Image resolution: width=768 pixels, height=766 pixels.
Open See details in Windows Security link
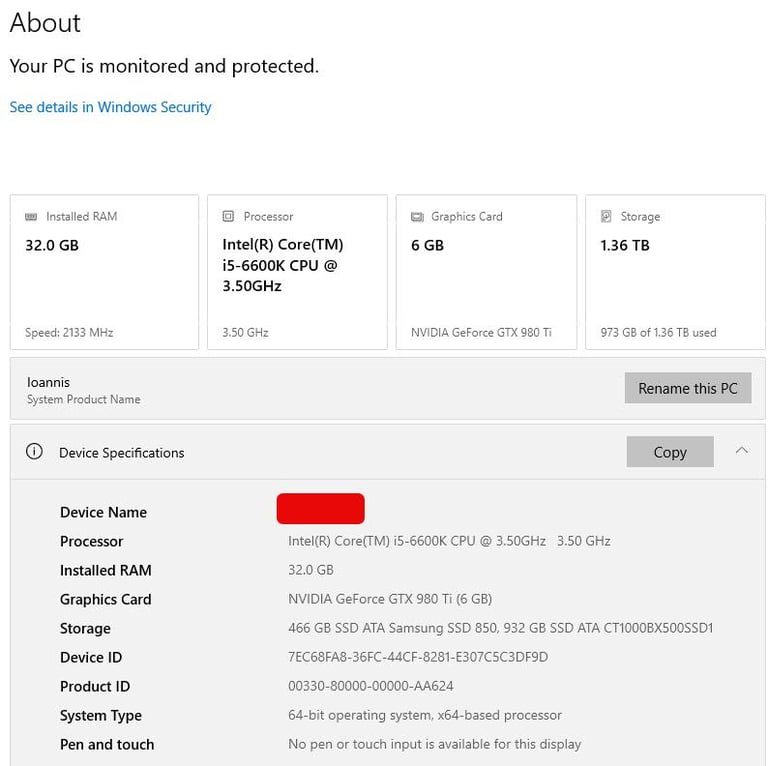click(110, 107)
